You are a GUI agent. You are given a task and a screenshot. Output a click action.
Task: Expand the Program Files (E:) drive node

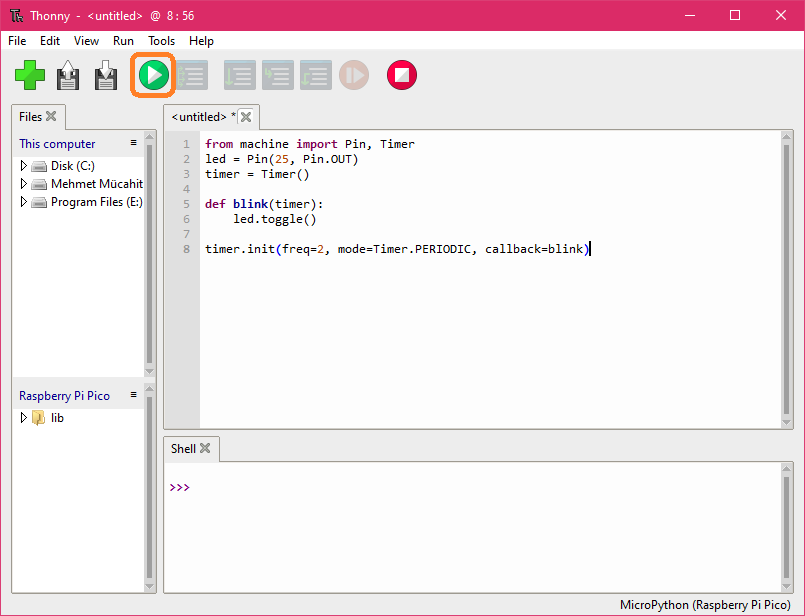(23, 201)
